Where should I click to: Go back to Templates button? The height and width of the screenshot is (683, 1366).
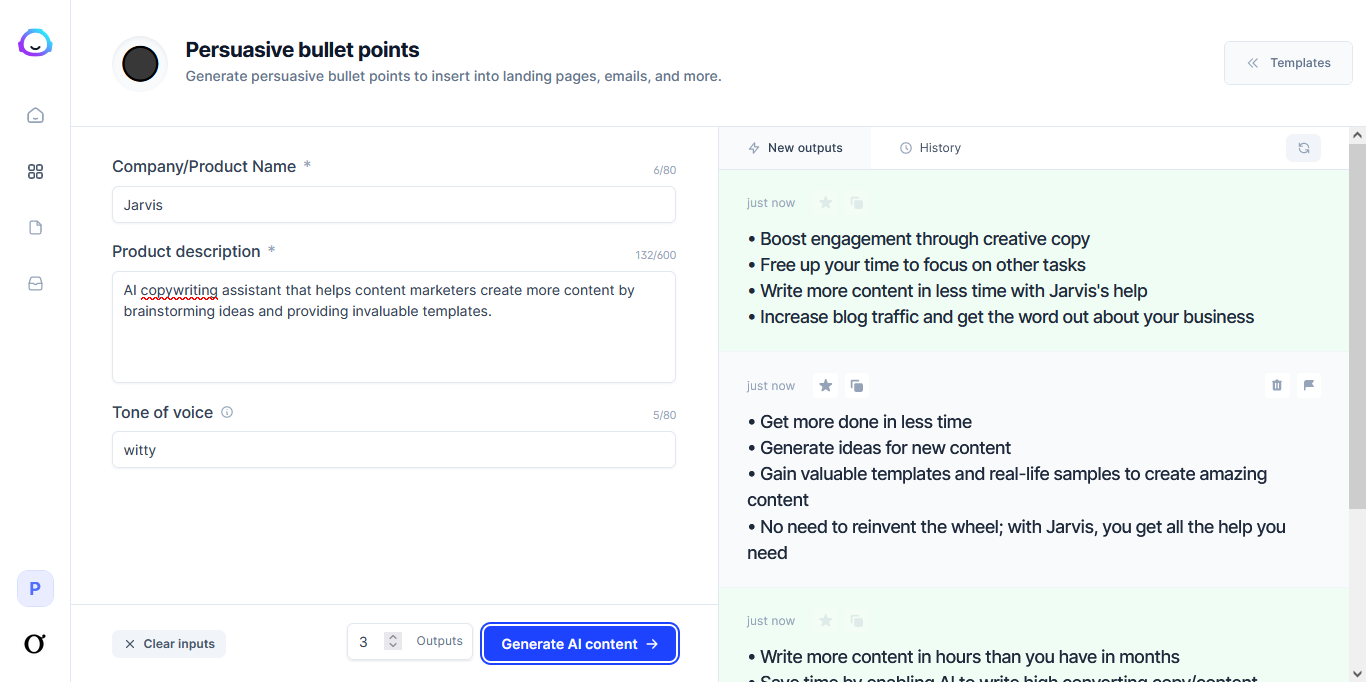click(x=1288, y=63)
